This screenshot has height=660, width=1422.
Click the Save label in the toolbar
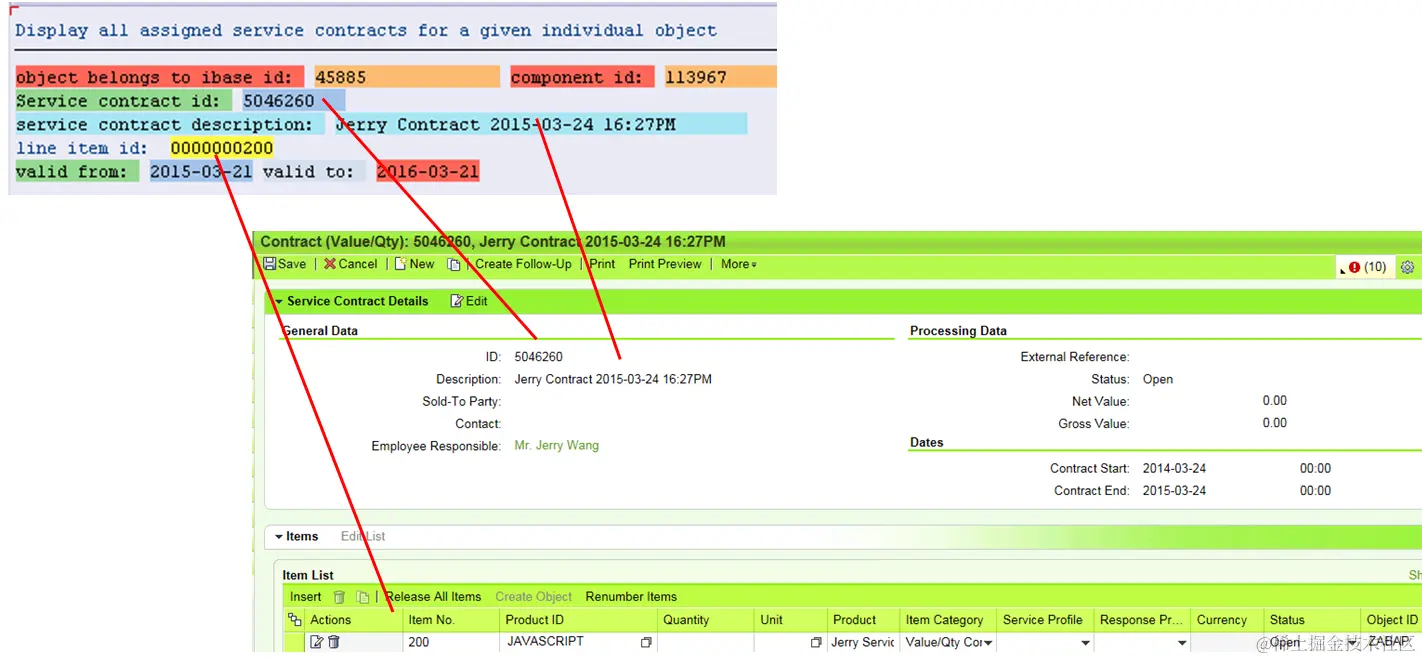point(292,264)
